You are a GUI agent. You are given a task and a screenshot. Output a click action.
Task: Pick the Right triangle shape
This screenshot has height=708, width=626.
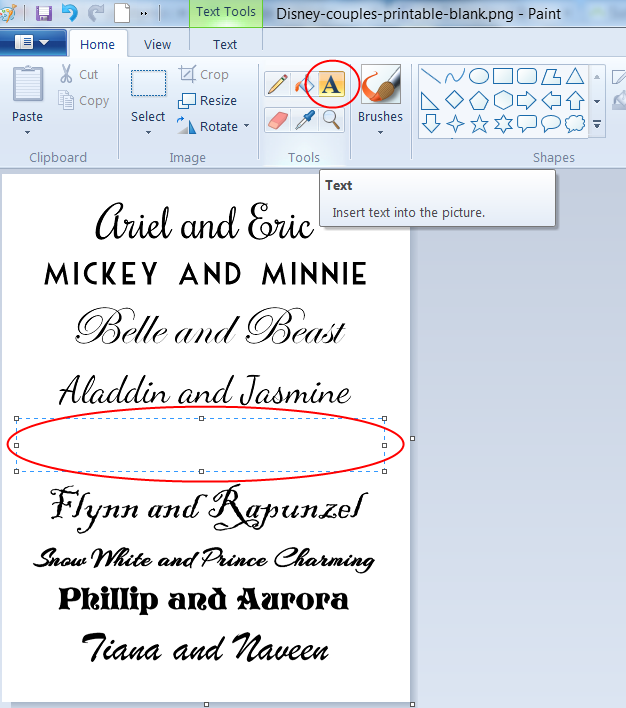point(429,101)
